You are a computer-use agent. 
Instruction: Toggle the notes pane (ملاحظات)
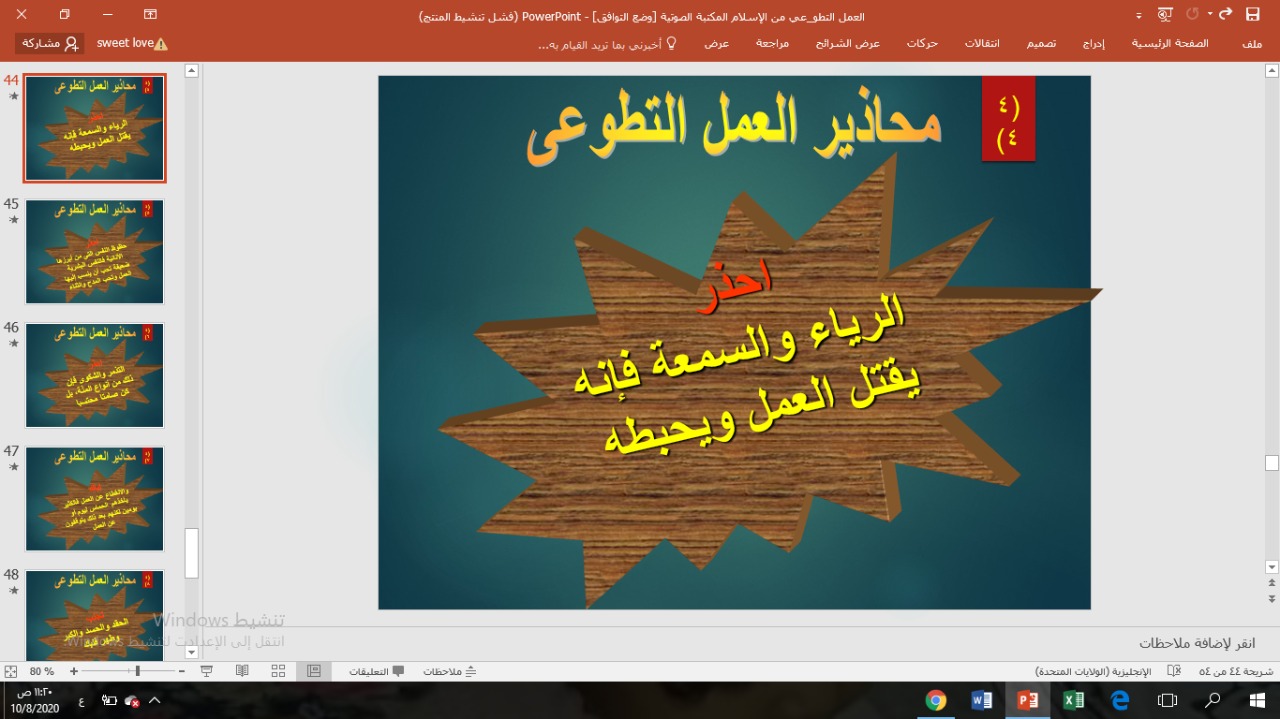[449, 671]
